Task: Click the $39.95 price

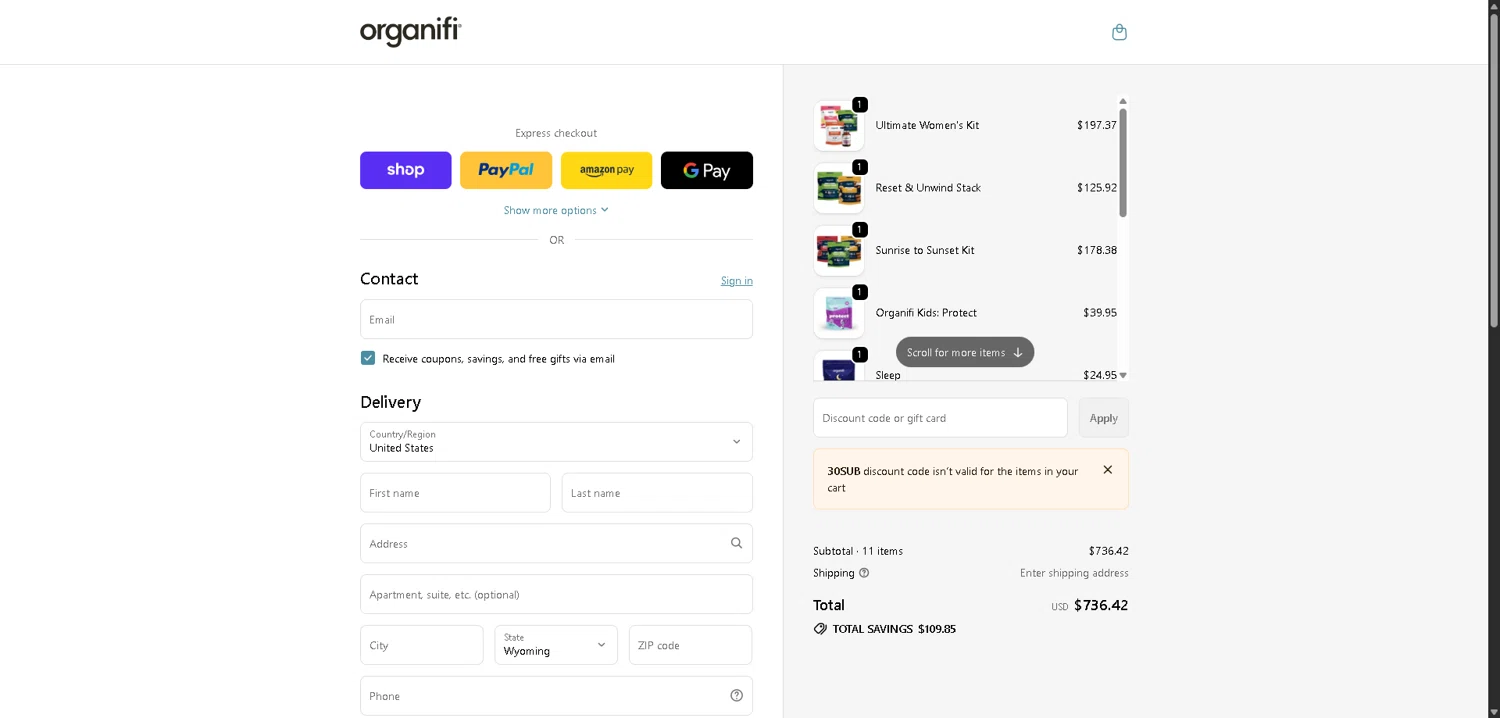Action: point(1100,313)
